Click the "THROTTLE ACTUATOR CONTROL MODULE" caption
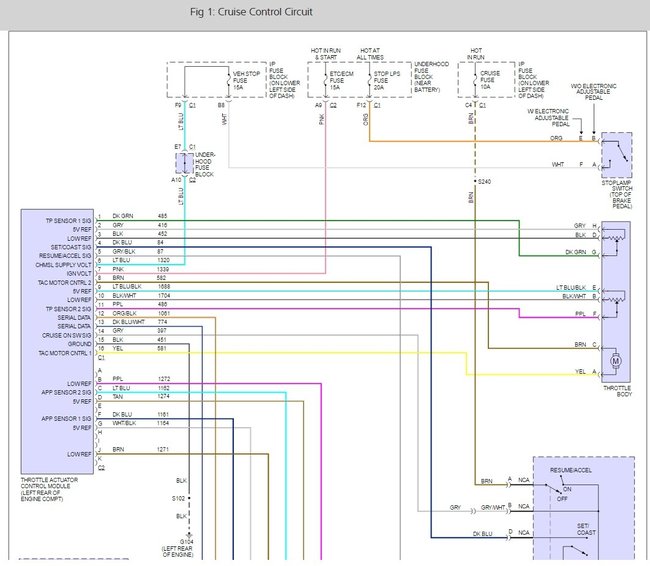 tap(49, 489)
